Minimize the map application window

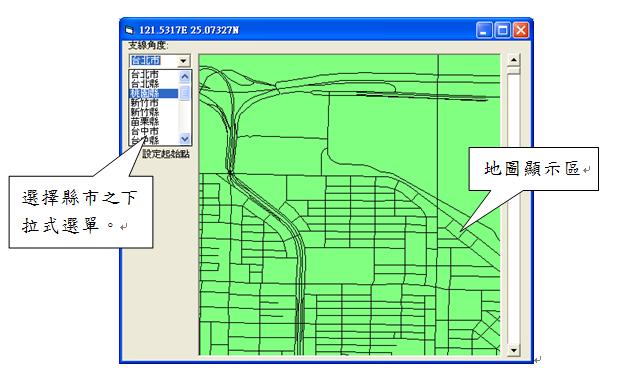pyautogui.click(x=484, y=30)
